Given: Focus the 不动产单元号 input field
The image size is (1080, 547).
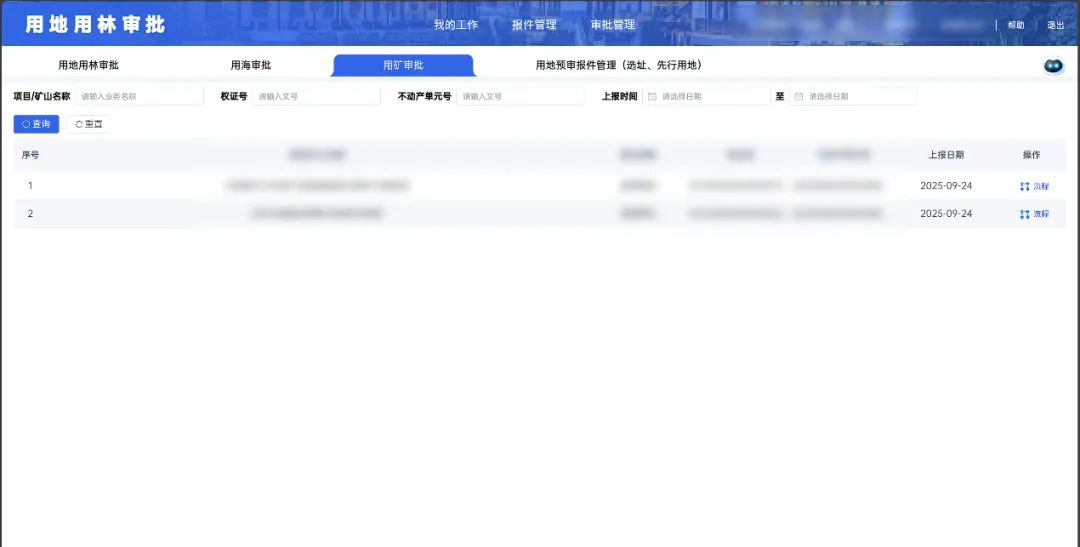Looking at the screenshot, I should [520, 96].
